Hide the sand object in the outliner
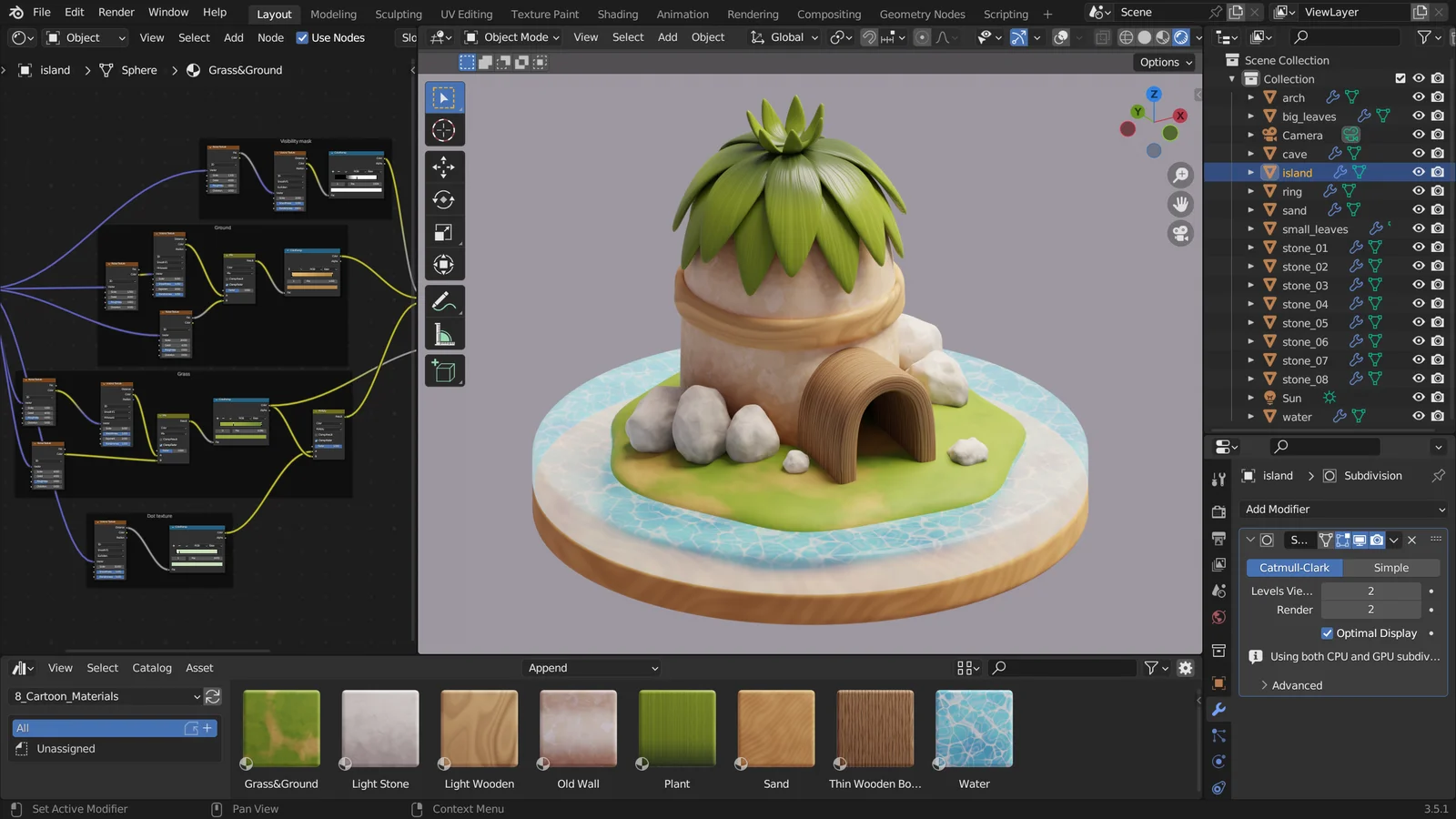The image size is (1456, 819). pos(1418,210)
